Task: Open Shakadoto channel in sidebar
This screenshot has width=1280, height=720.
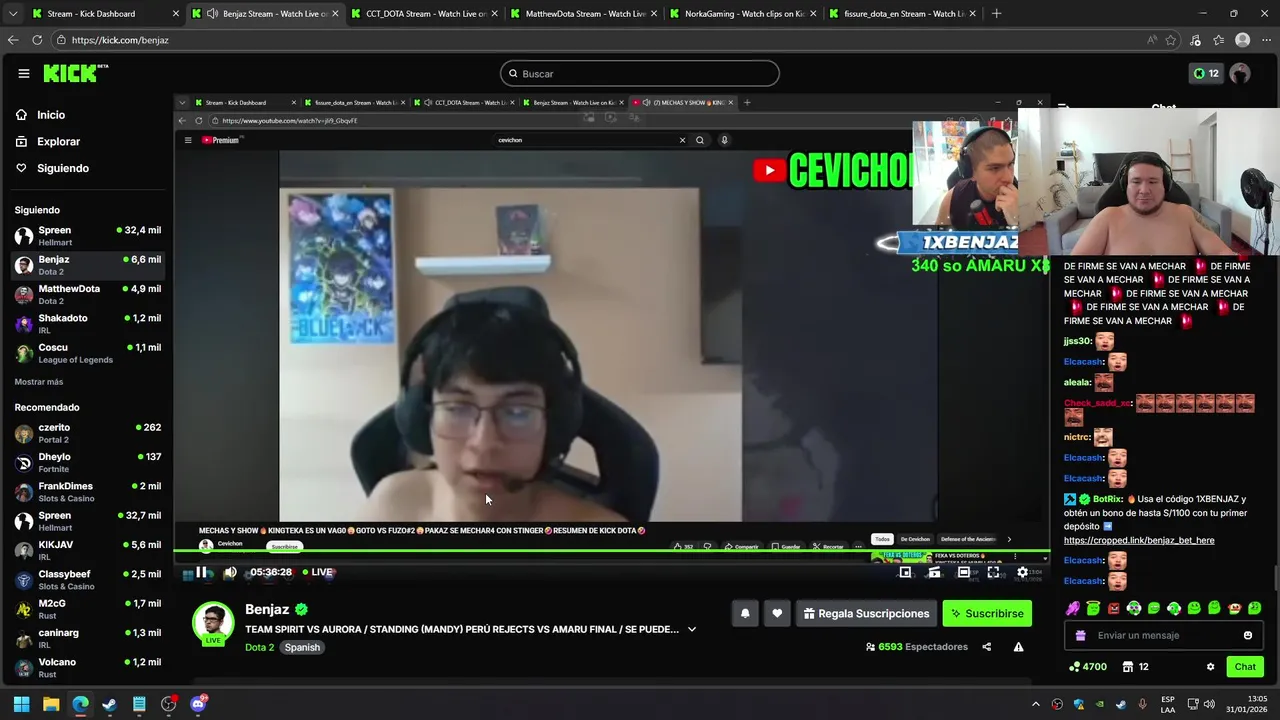Action: point(88,324)
